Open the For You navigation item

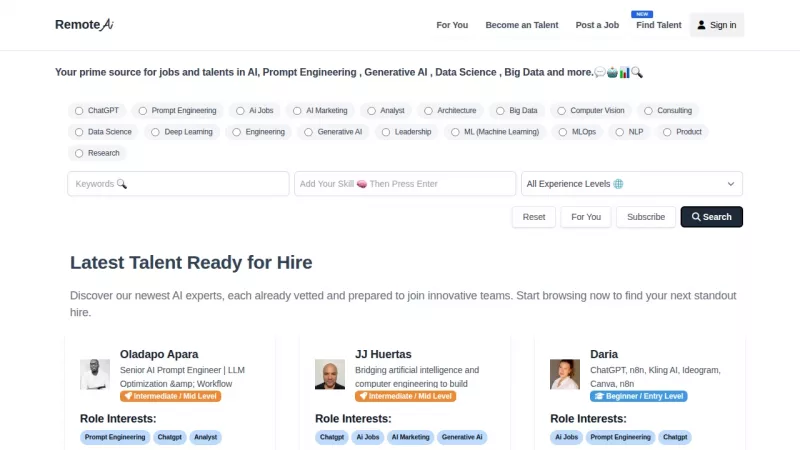pyautogui.click(x=452, y=25)
